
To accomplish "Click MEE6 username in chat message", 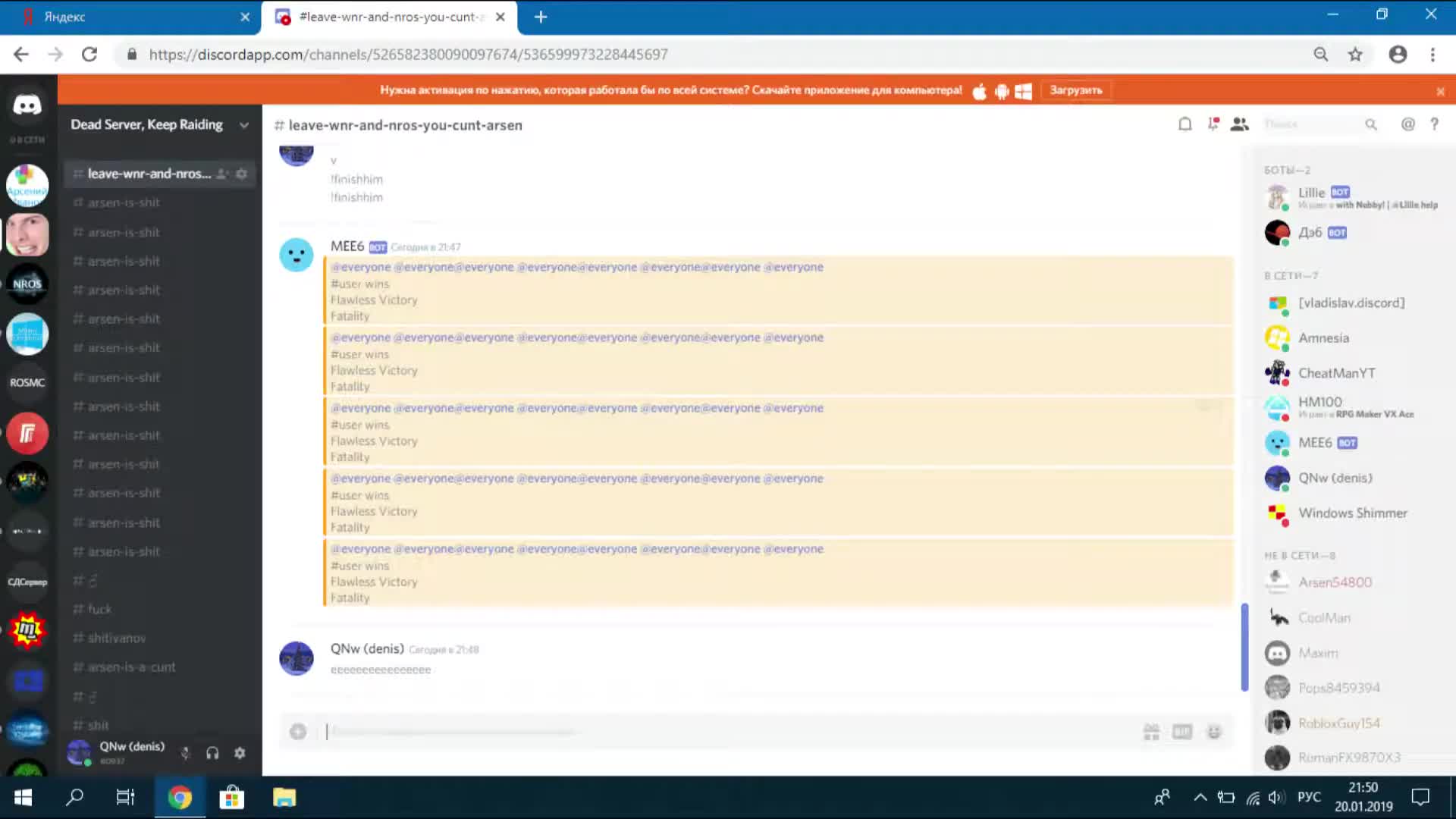I will (x=347, y=246).
